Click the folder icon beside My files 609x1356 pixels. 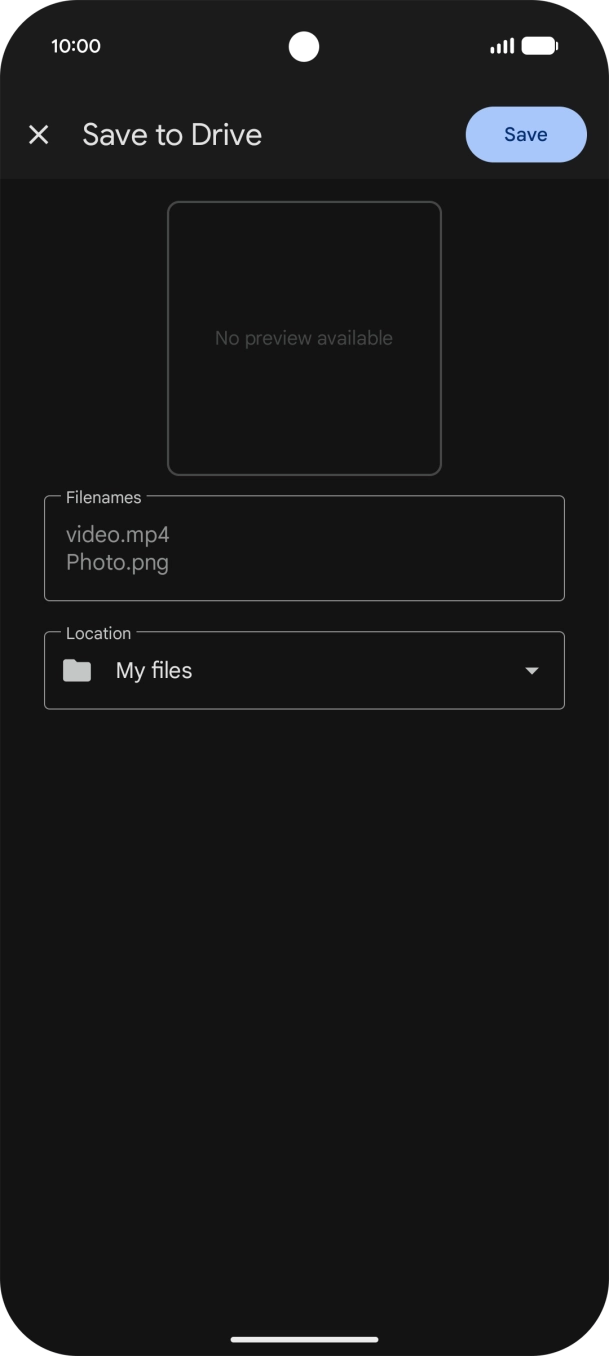coord(77,671)
